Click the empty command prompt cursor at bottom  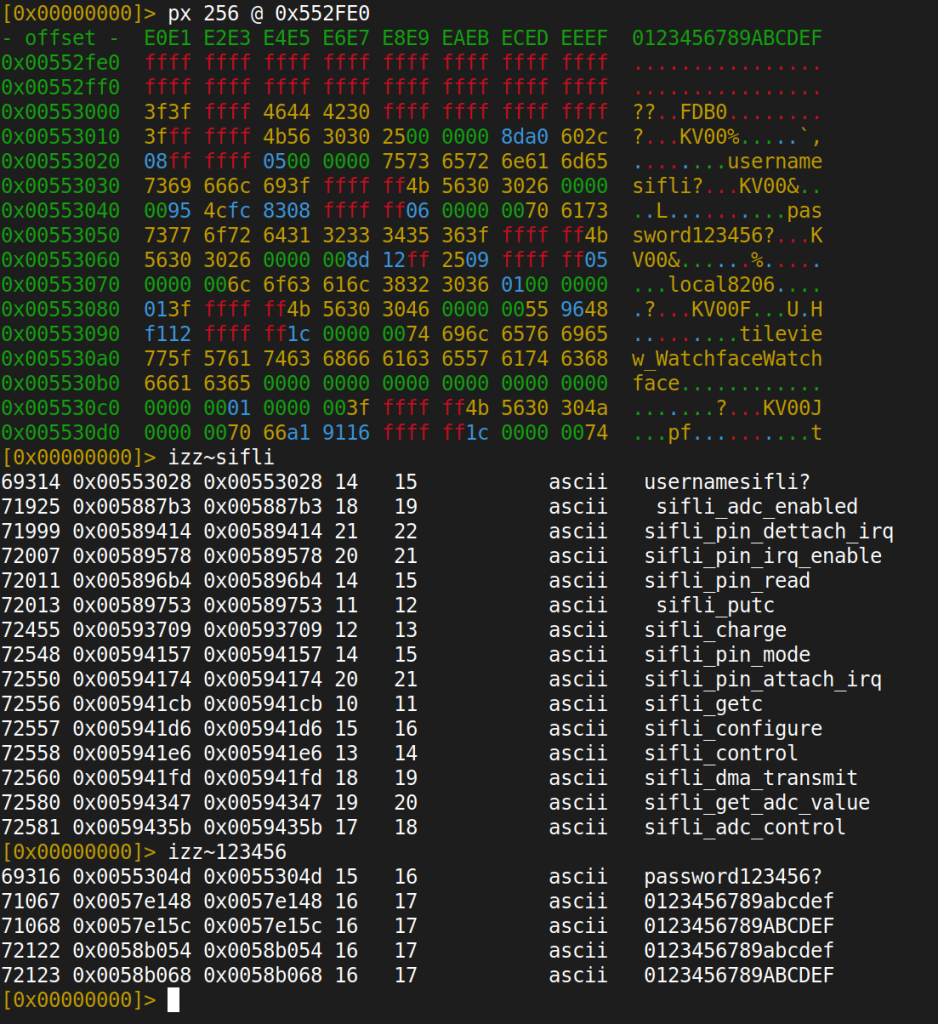[173, 999]
